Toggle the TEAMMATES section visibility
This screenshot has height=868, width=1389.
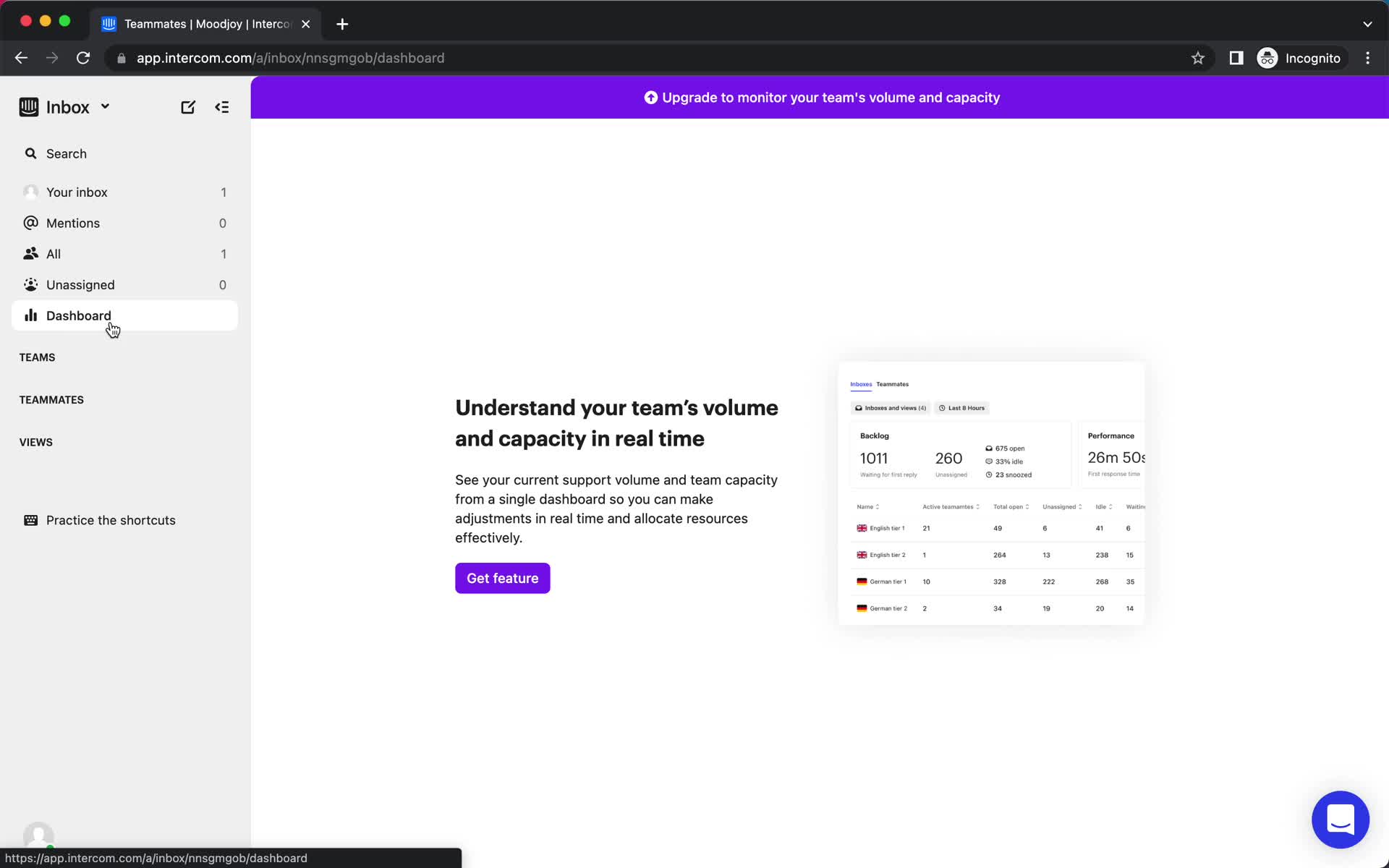(51, 399)
